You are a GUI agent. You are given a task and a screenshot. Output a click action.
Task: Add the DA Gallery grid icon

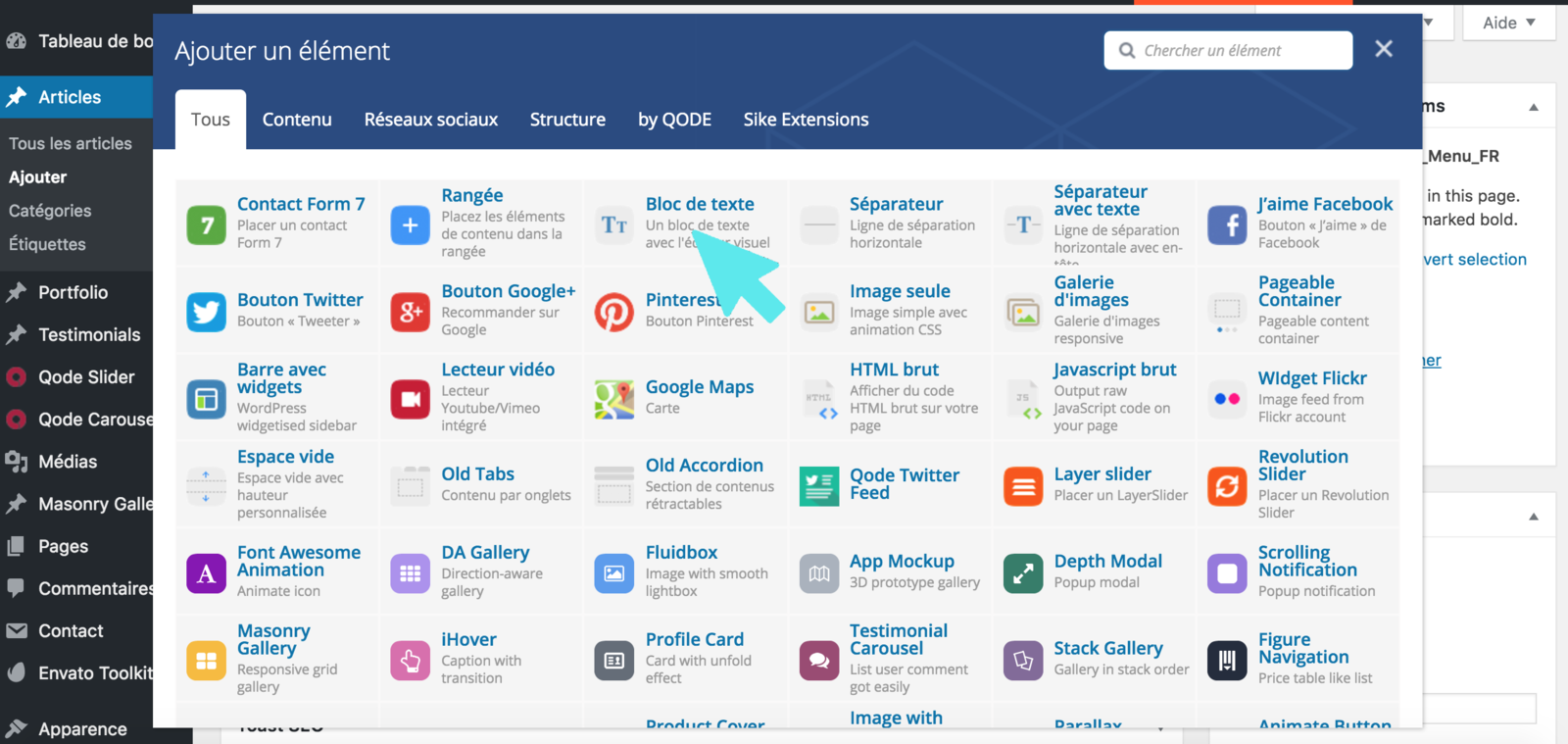coord(411,573)
